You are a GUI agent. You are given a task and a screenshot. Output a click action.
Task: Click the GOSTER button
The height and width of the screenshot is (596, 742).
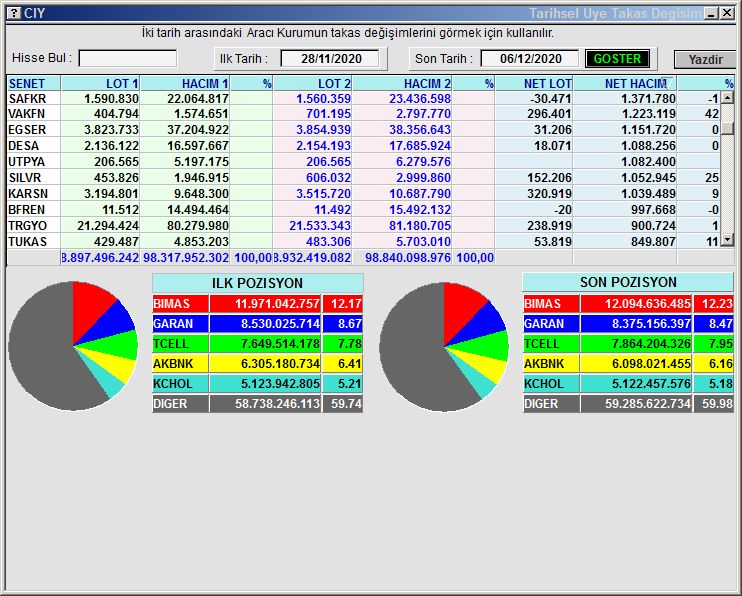tap(617, 59)
